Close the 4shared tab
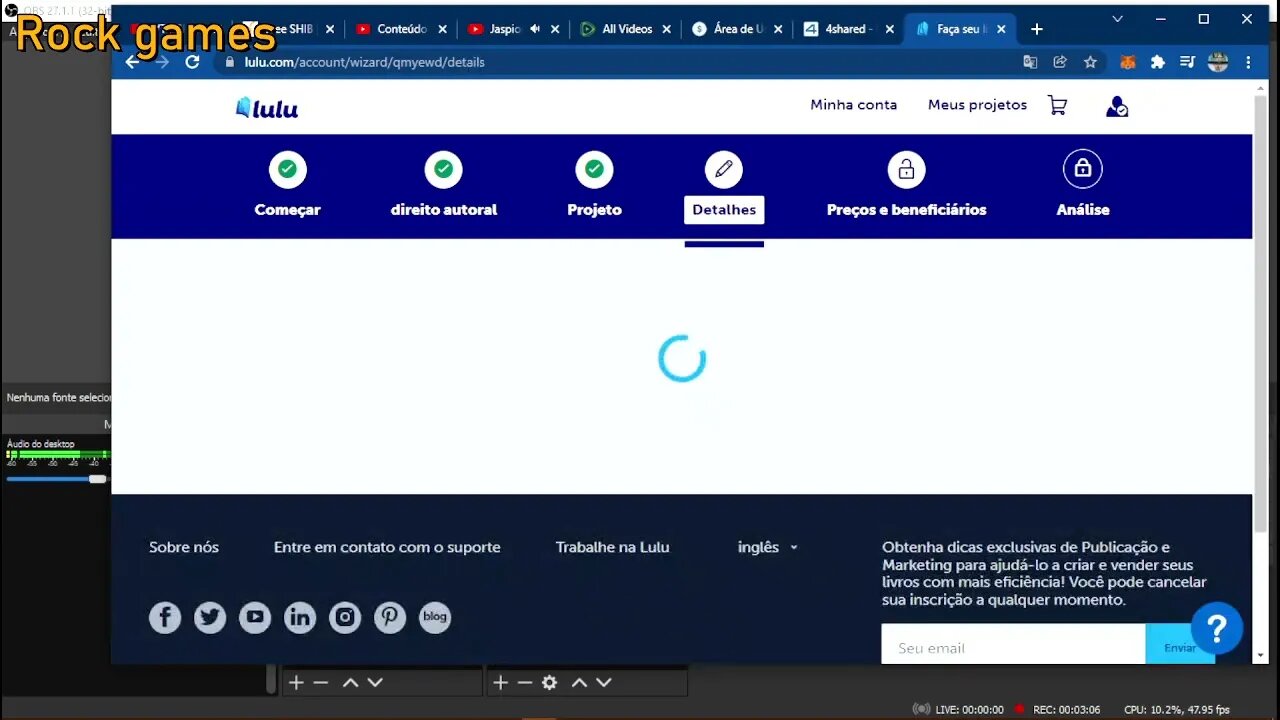The image size is (1280, 720). [x=889, y=29]
